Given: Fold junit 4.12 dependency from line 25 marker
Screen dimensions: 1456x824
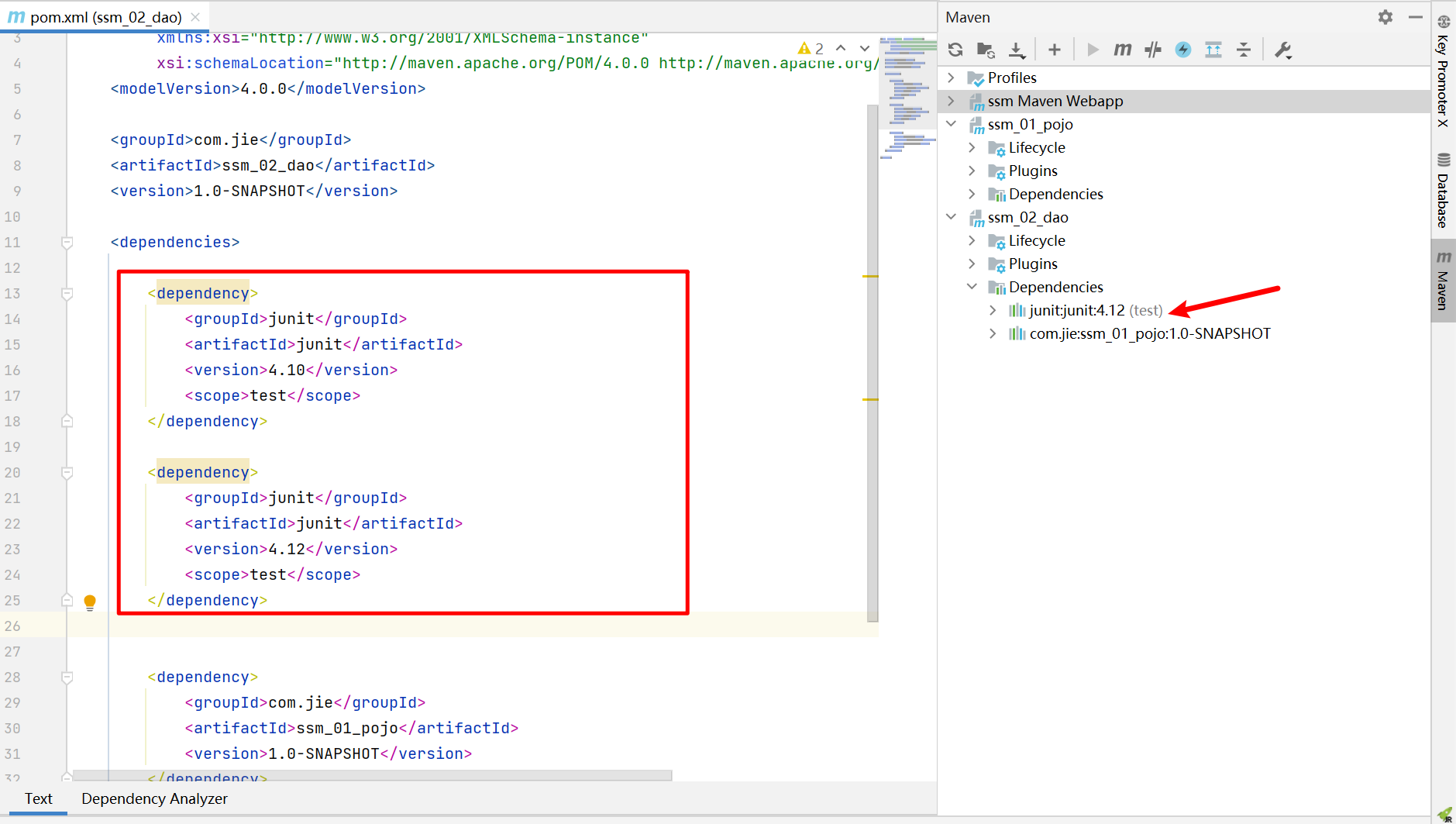Looking at the screenshot, I should (67, 600).
